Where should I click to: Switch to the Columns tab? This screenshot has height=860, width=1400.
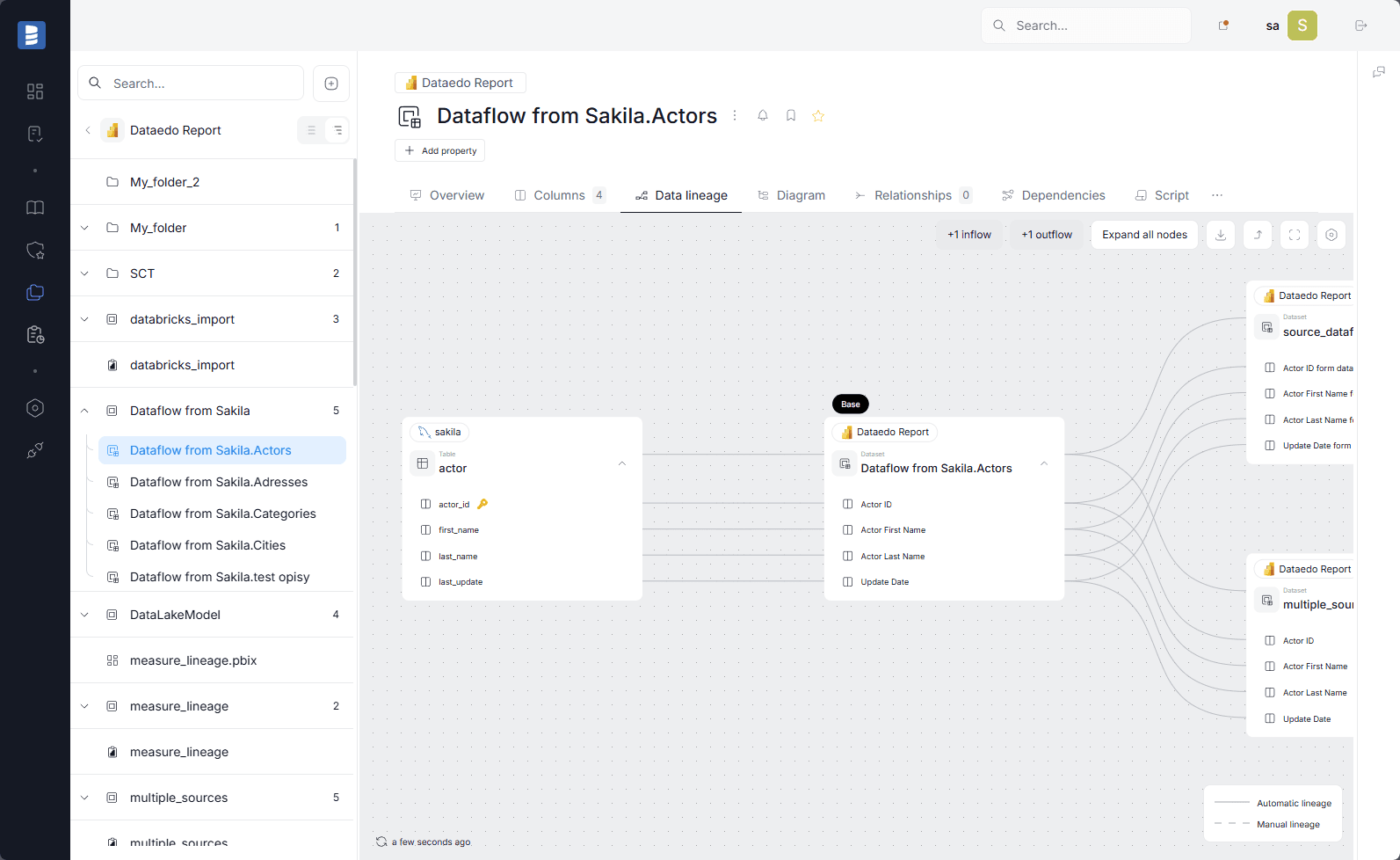click(560, 195)
